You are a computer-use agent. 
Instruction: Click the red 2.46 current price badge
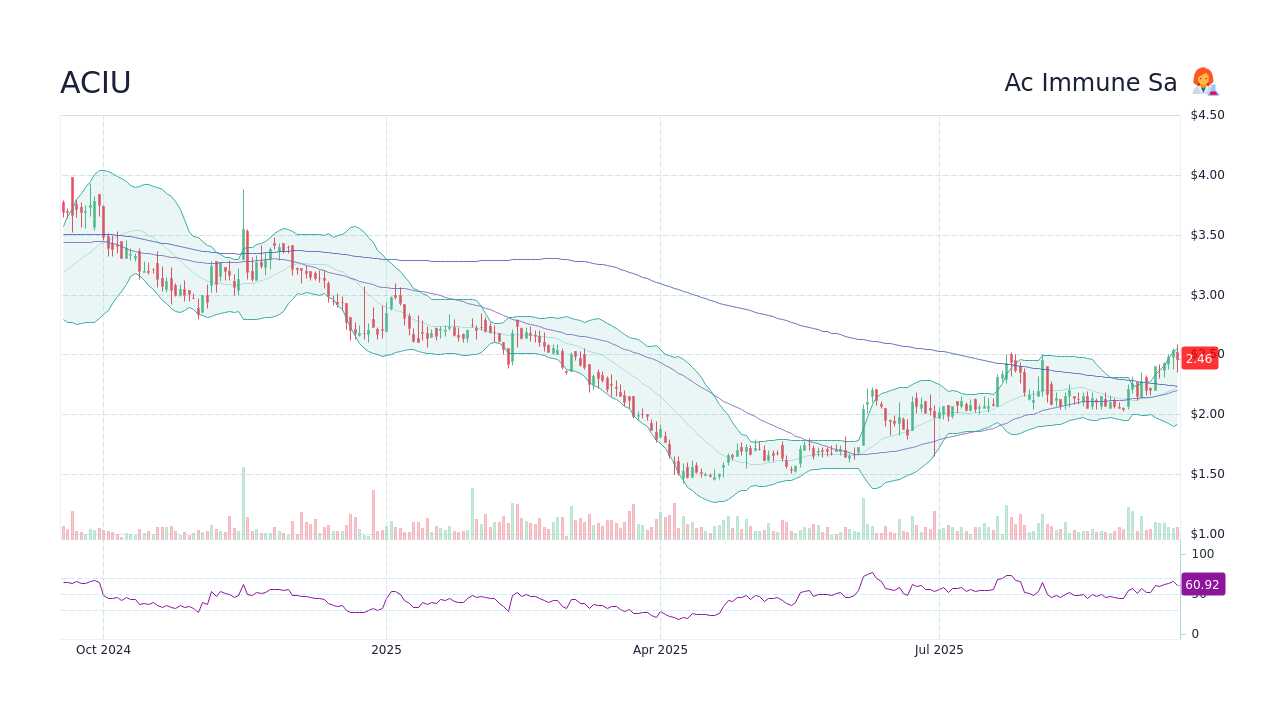[1198, 358]
